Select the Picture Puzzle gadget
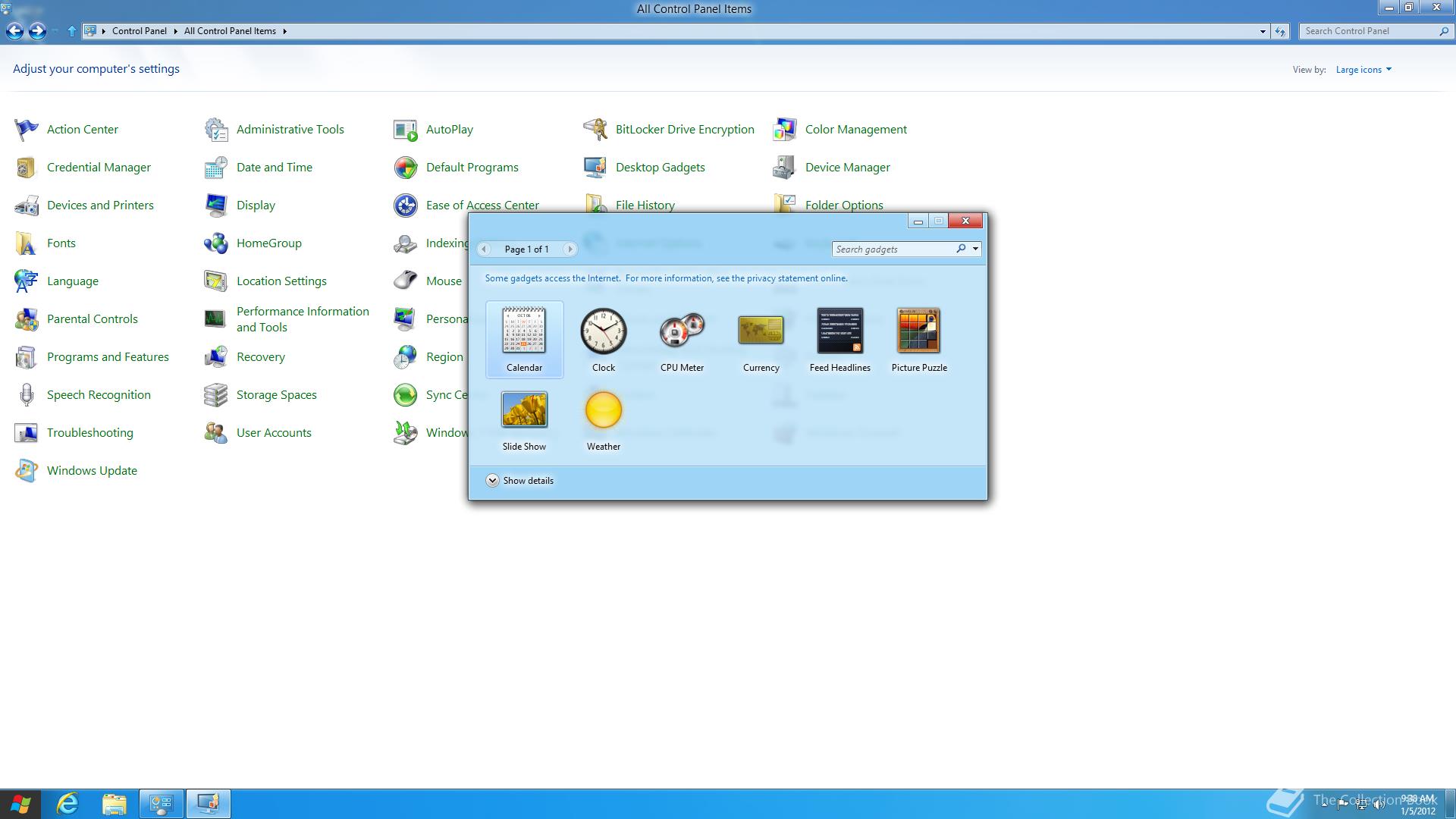This screenshot has width=1456, height=819. point(919,339)
